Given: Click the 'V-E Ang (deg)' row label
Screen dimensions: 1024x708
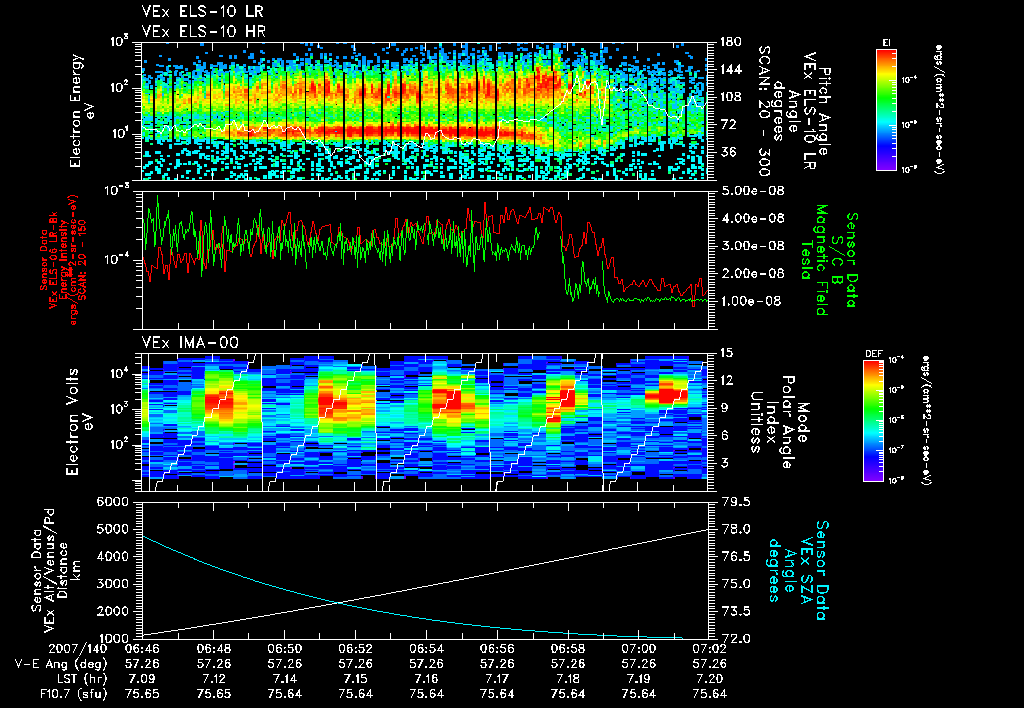Looking at the screenshot, I should click(x=61, y=664).
